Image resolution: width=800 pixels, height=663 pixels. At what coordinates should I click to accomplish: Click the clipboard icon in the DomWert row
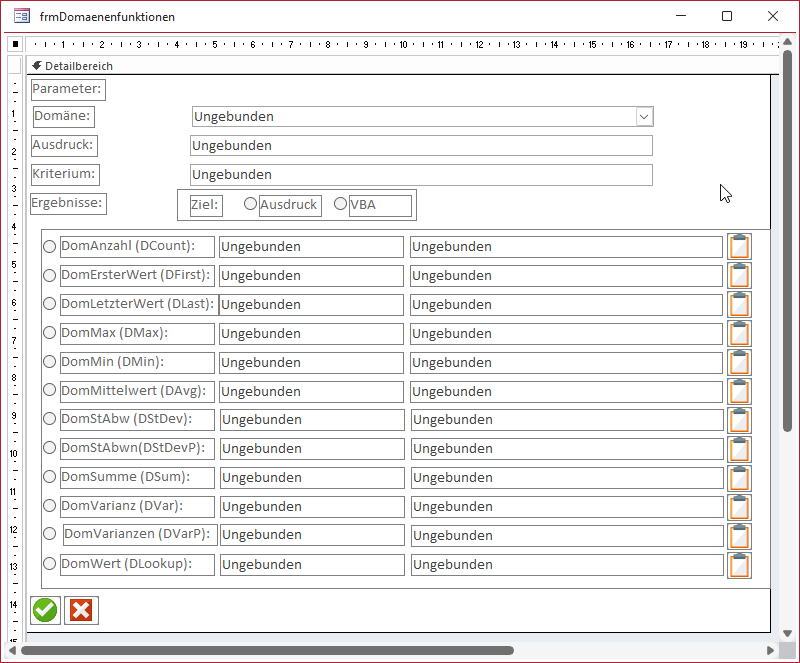(x=739, y=565)
